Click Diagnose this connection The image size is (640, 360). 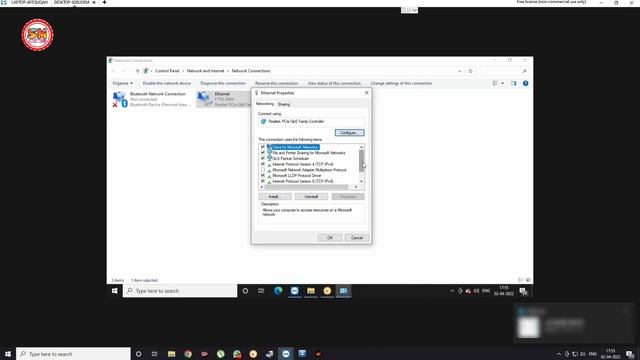223,83
